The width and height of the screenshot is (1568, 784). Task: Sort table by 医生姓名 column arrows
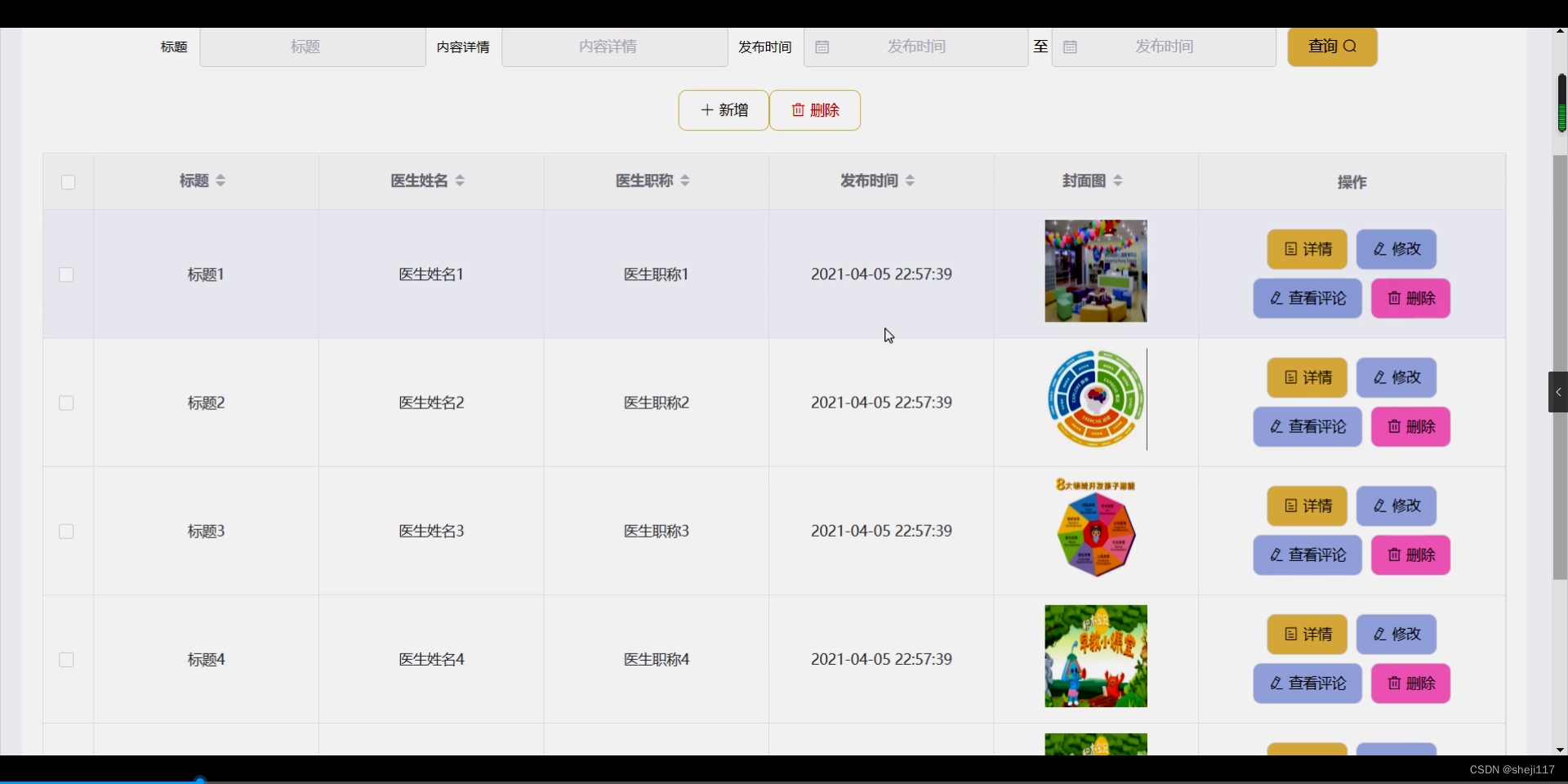coord(460,180)
